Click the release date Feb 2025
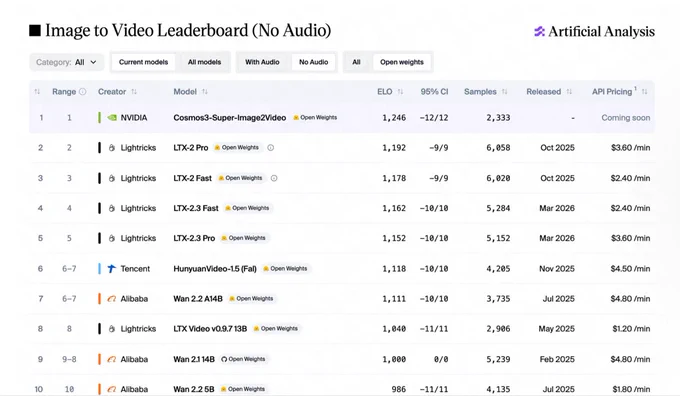Viewport: 680px width, 396px height. tap(557, 359)
